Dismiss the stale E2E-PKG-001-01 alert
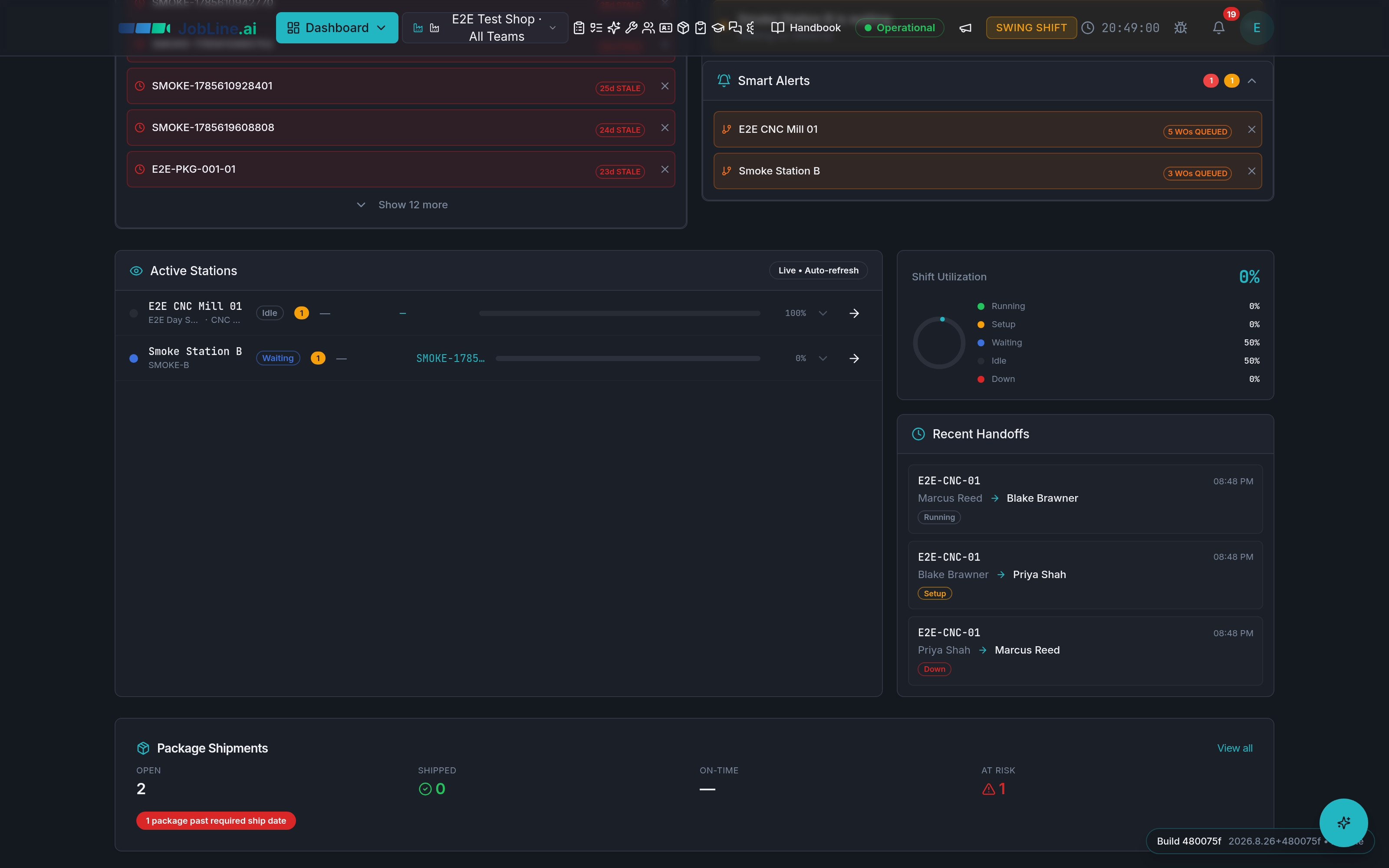1389x868 pixels. click(665, 169)
